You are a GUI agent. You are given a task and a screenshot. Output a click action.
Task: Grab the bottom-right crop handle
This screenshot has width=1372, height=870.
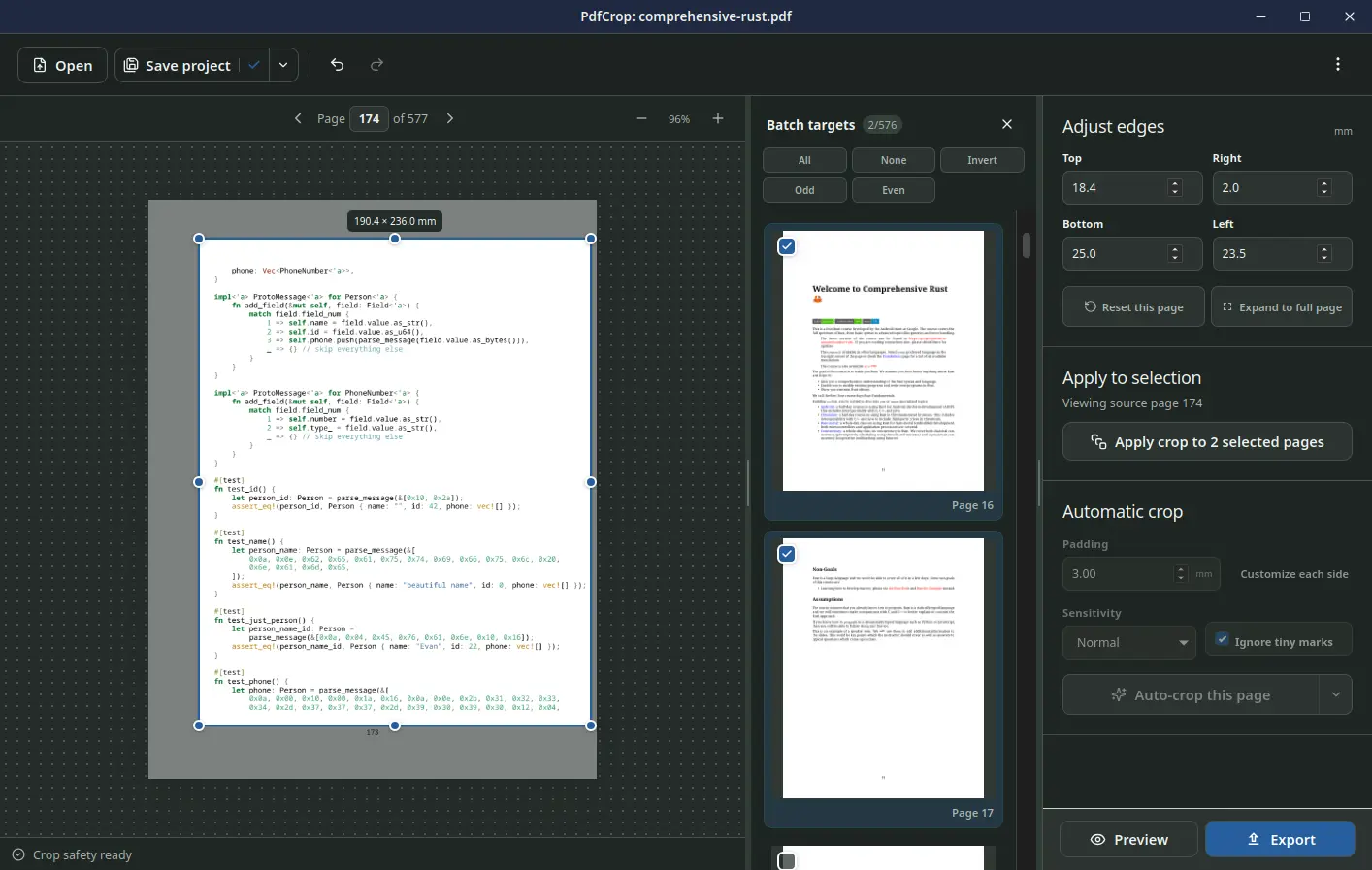pos(591,725)
